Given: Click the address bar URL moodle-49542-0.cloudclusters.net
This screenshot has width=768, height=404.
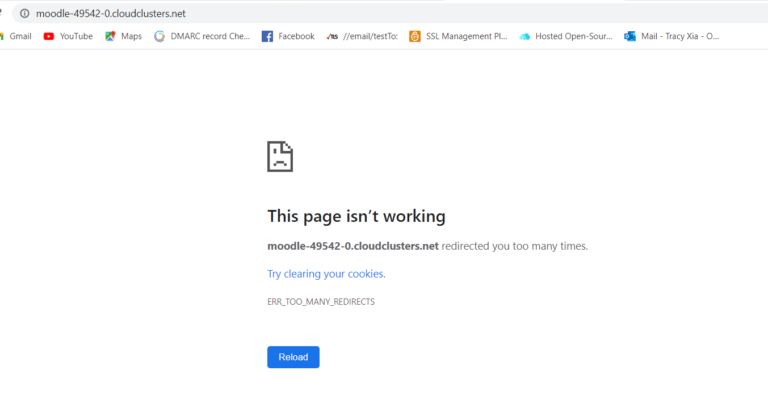Looking at the screenshot, I should tap(111, 14).
